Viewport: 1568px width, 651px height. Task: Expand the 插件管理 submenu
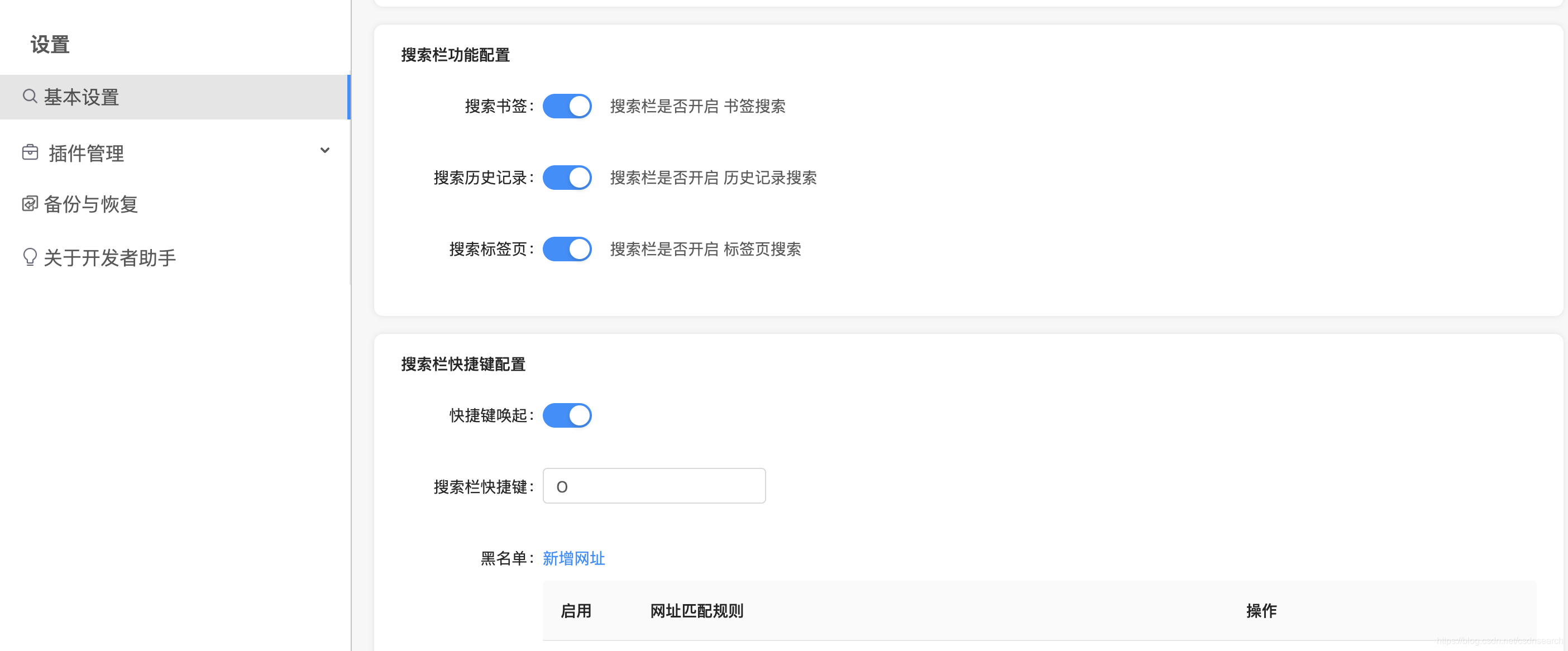(x=175, y=153)
